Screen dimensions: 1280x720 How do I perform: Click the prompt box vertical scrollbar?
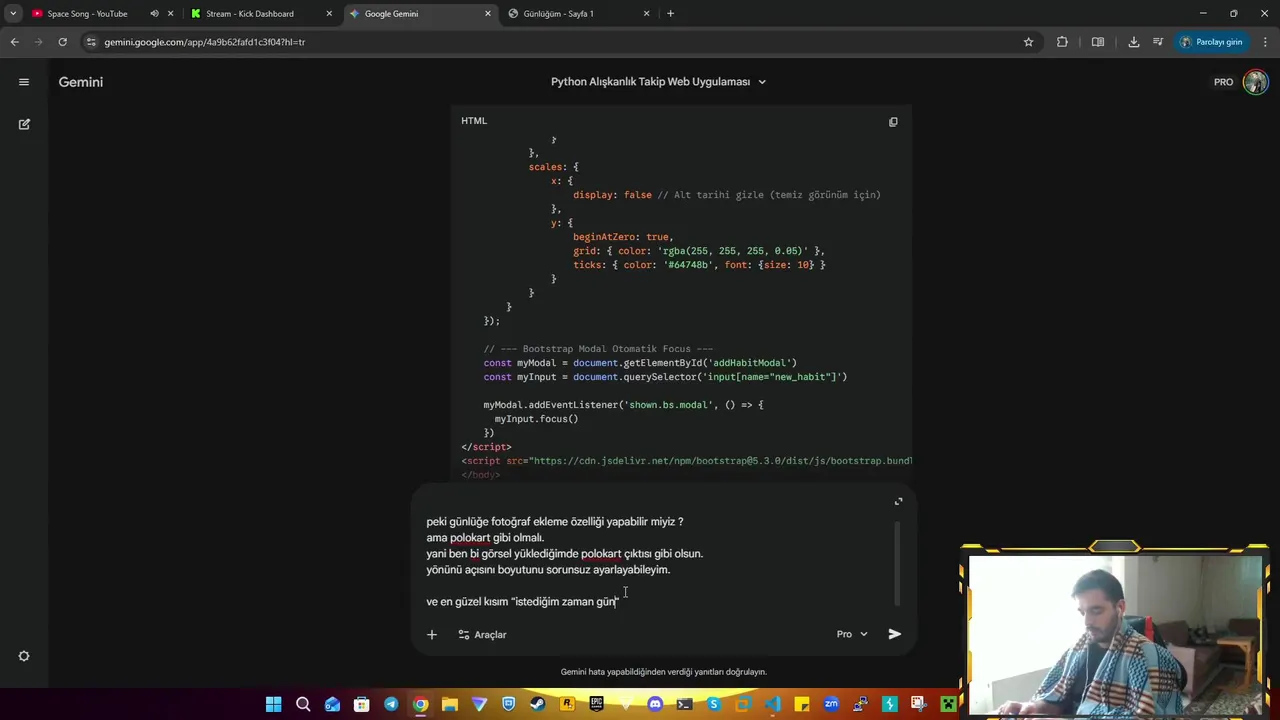[x=897, y=564]
